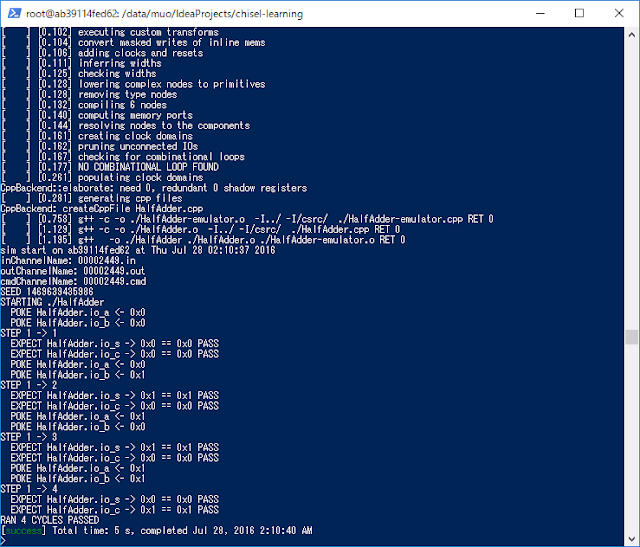Screen dimensions: 640x547
Task: Click the 'CppBackend::elaborate' line
Action: pos(153,188)
